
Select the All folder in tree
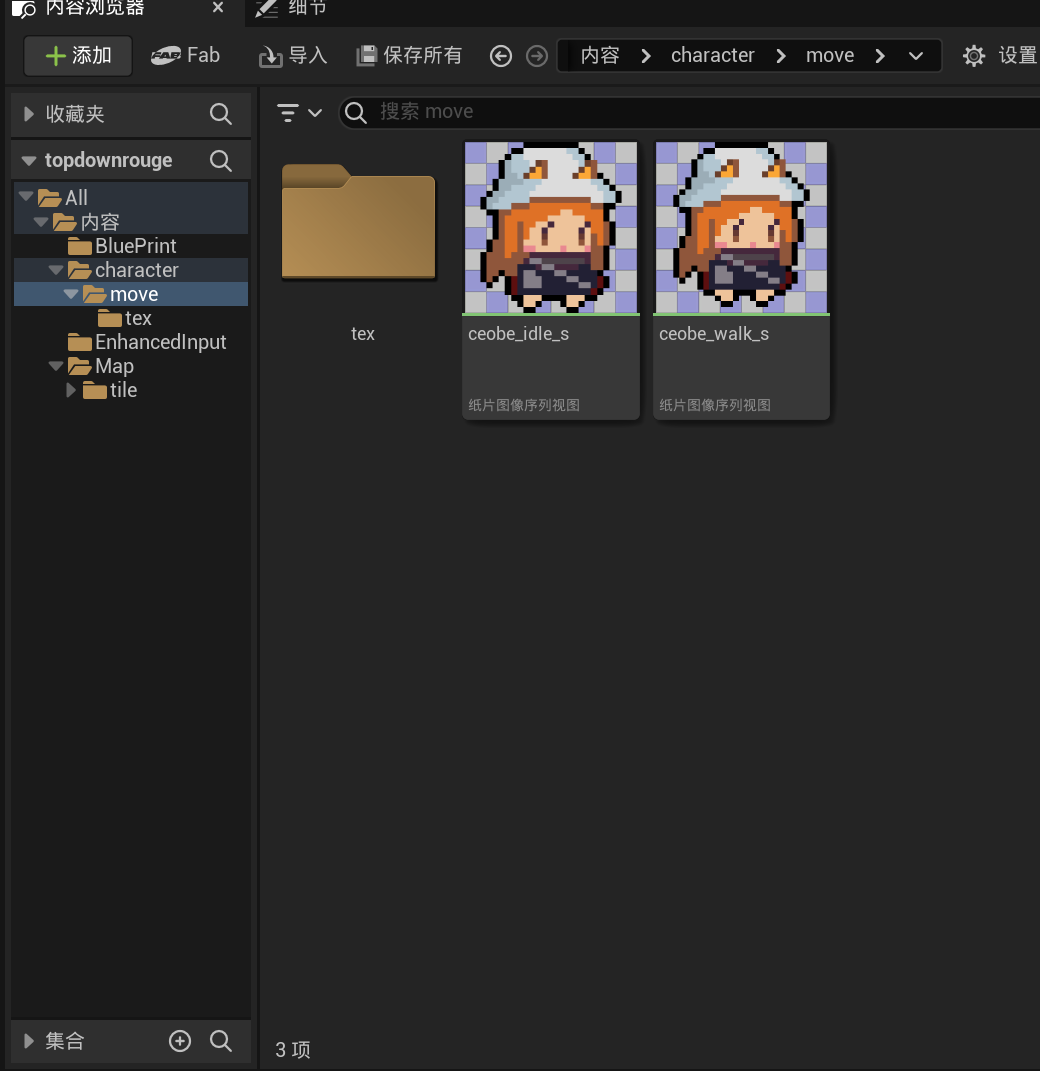click(131, 197)
